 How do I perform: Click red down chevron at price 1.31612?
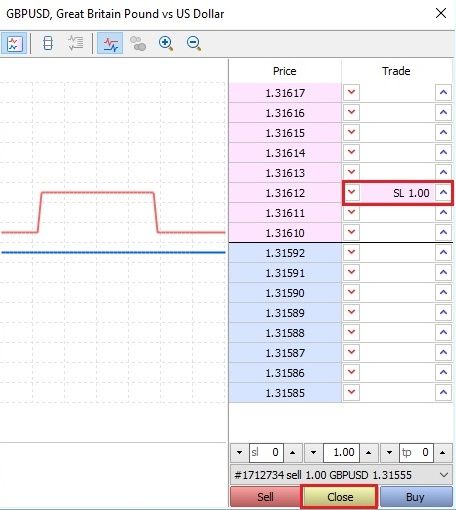(351, 192)
